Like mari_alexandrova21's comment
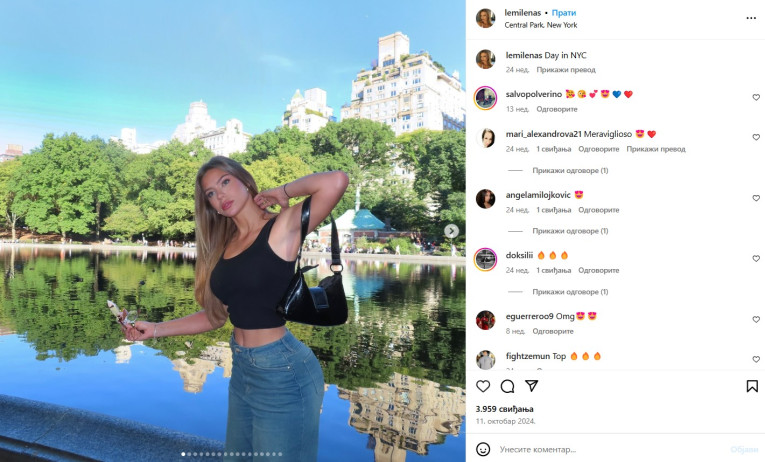This screenshot has width=765, height=462. (x=756, y=137)
